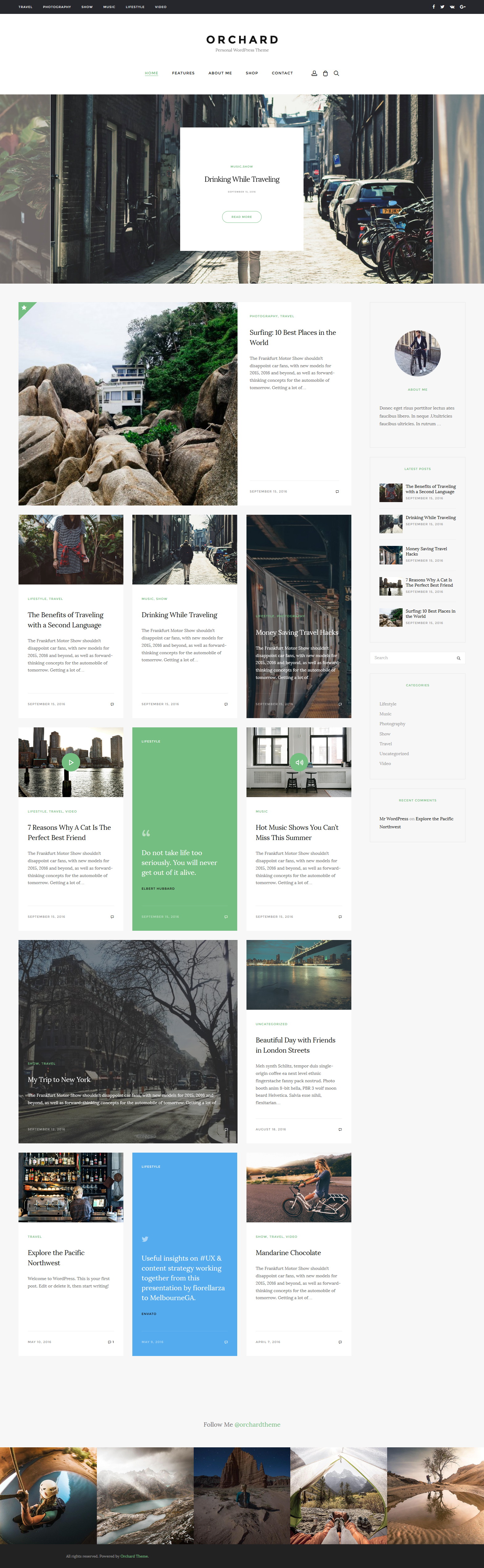Viewport: 484px width, 1568px height.
Task: Open the Features menu item
Action: pyautogui.click(x=183, y=73)
